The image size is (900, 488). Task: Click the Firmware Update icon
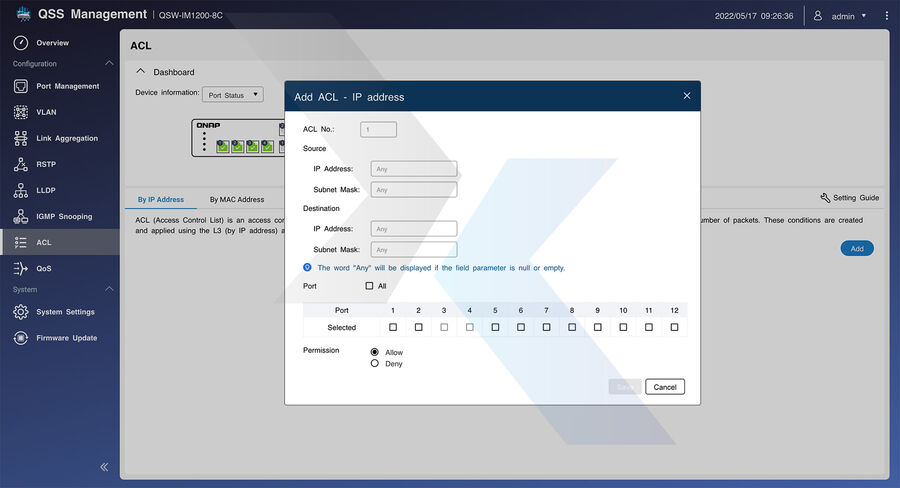(x=20, y=338)
